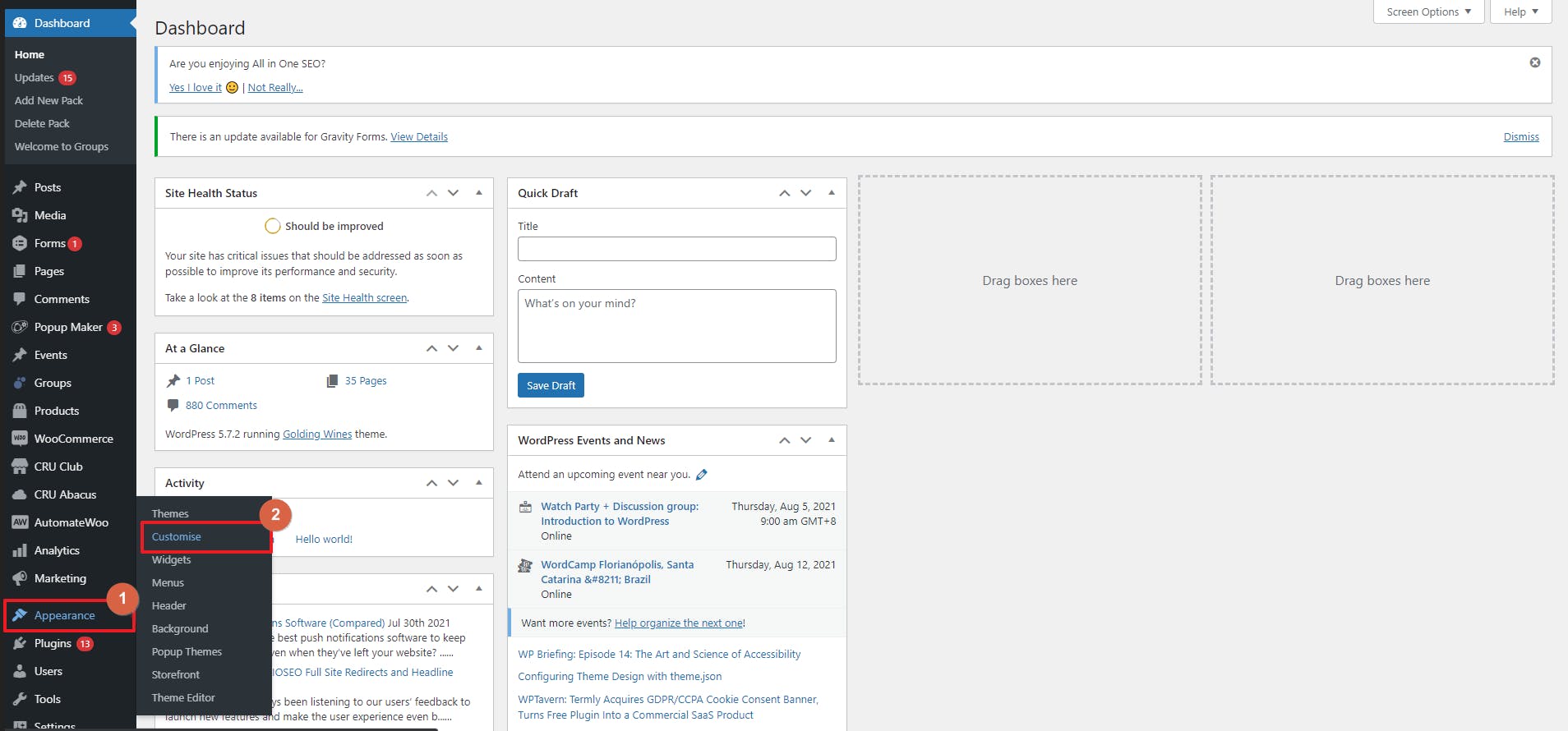The height and width of the screenshot is (731, 1568).
Task: Open the Gravity Forms View Details link
Action: click(419, 136)
